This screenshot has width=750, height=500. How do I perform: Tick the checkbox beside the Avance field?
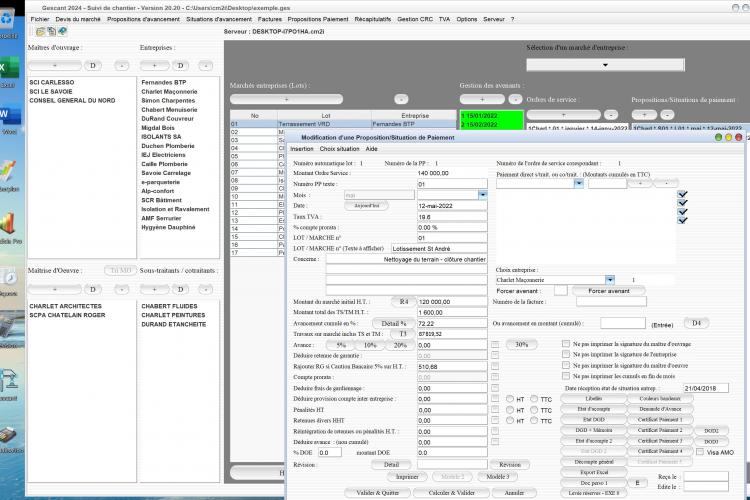[x=495, y=344]
